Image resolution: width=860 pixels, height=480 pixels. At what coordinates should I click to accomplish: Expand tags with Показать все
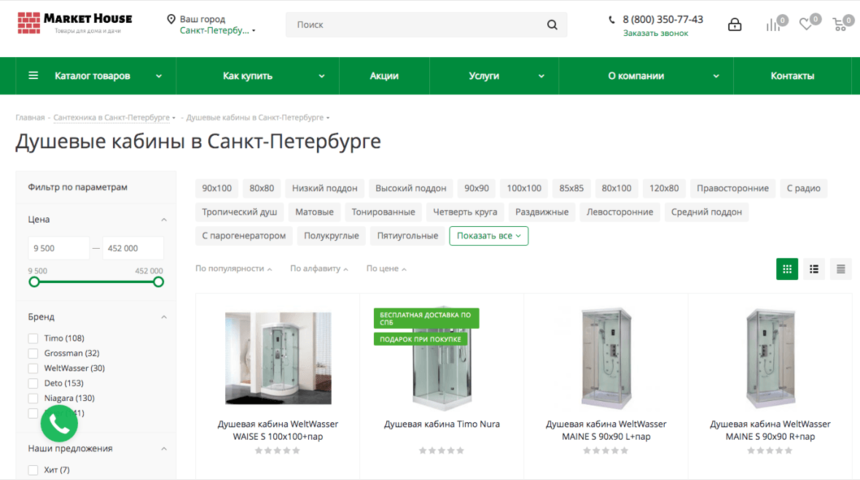tap(489, 236)
